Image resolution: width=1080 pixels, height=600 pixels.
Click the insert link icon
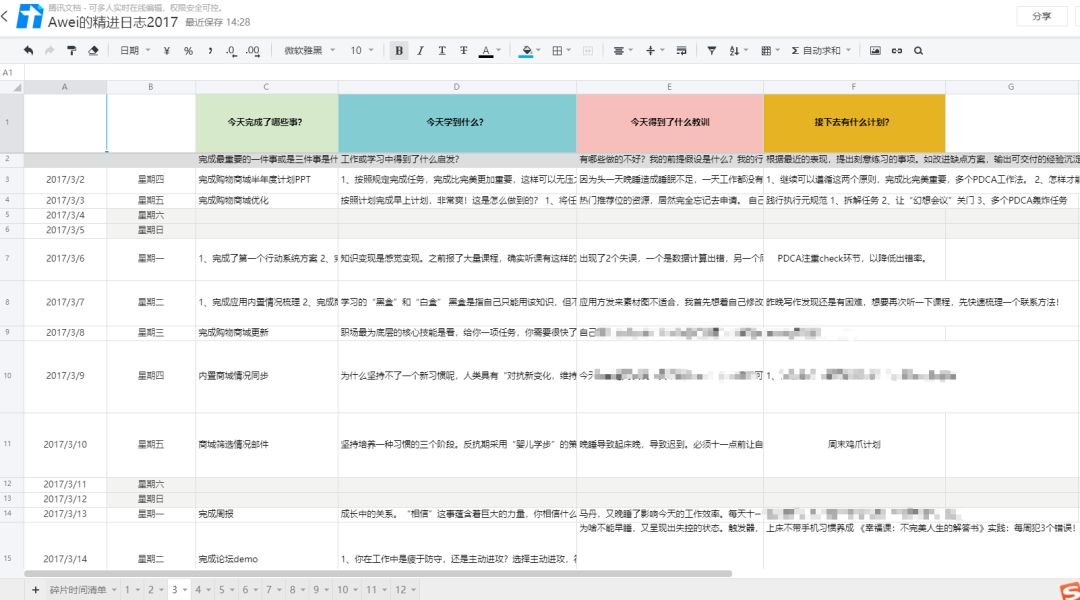(897, 51)
